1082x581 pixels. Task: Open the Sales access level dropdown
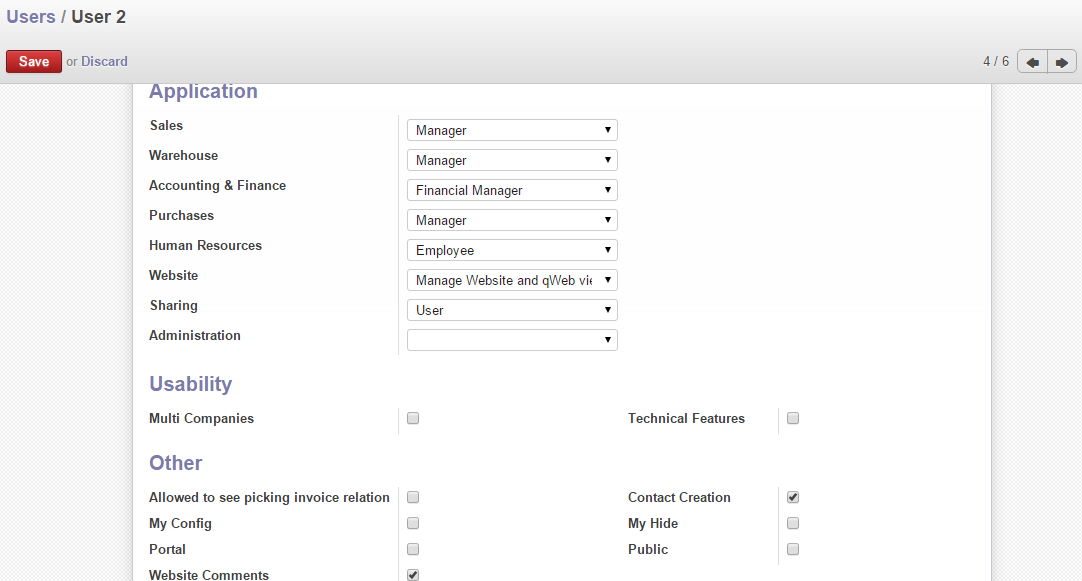511,130
